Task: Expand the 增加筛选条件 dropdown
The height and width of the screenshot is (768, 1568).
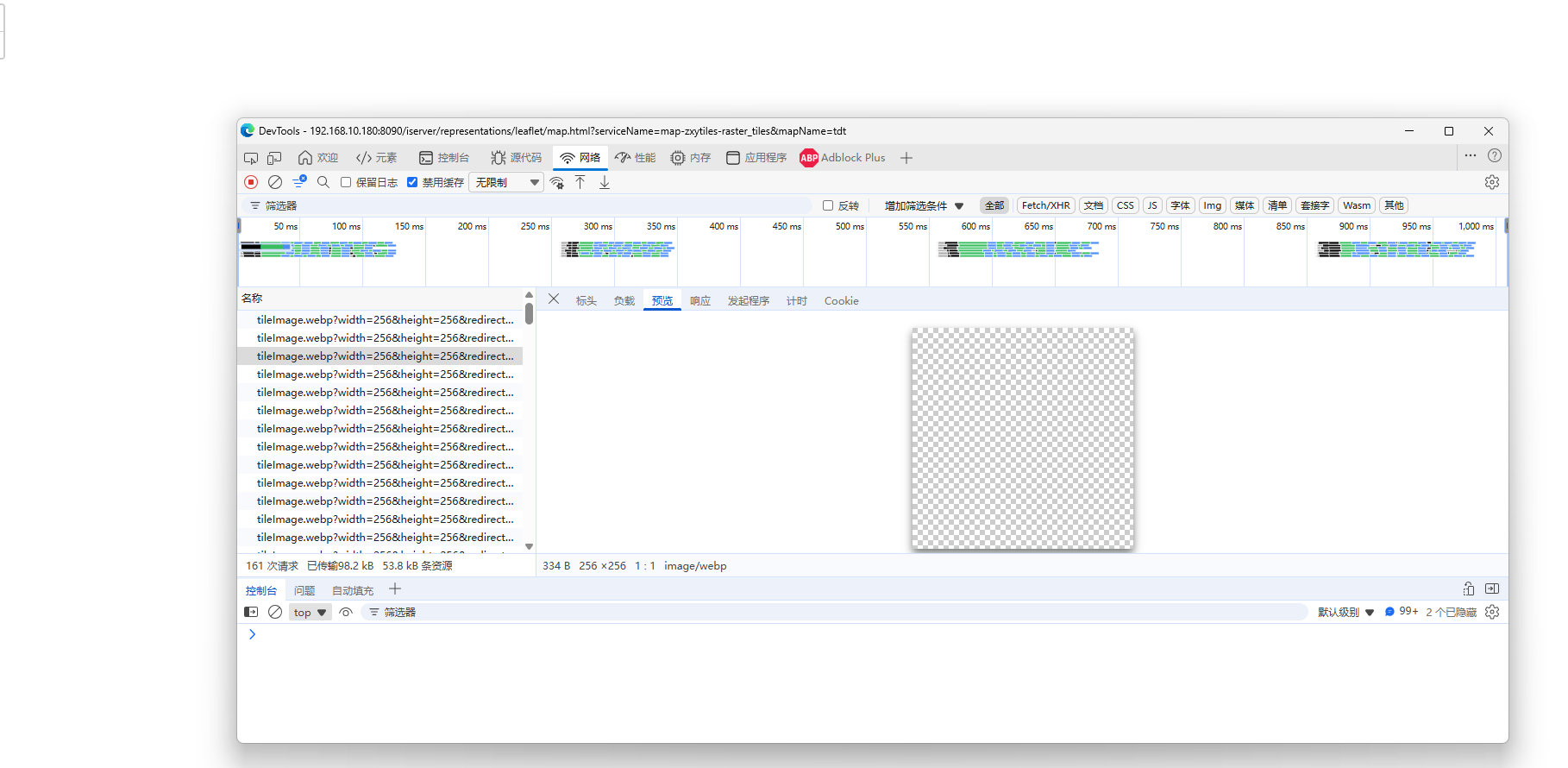Action: (x=924, y=205)
